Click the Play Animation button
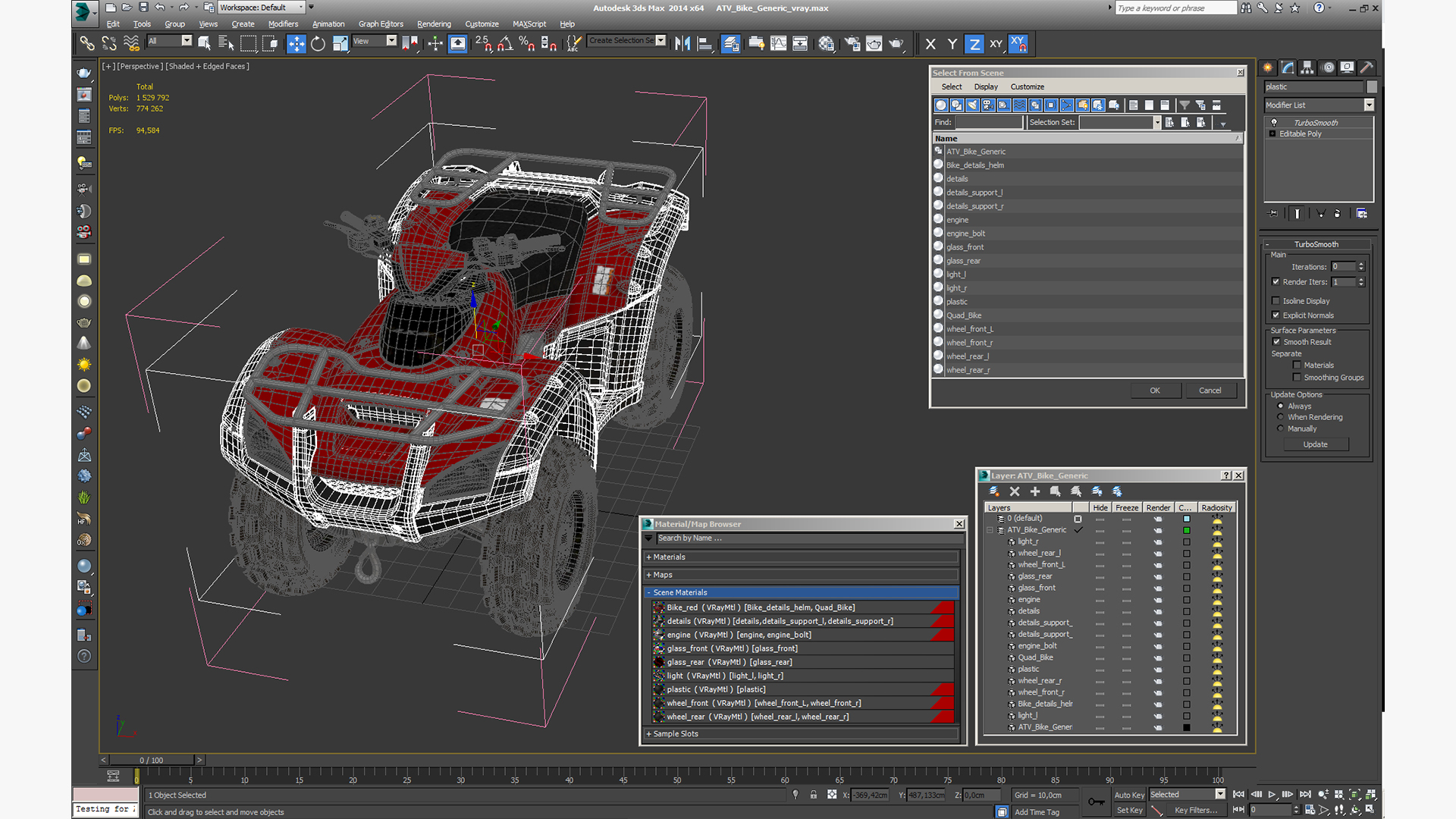 pos(1272,795)
